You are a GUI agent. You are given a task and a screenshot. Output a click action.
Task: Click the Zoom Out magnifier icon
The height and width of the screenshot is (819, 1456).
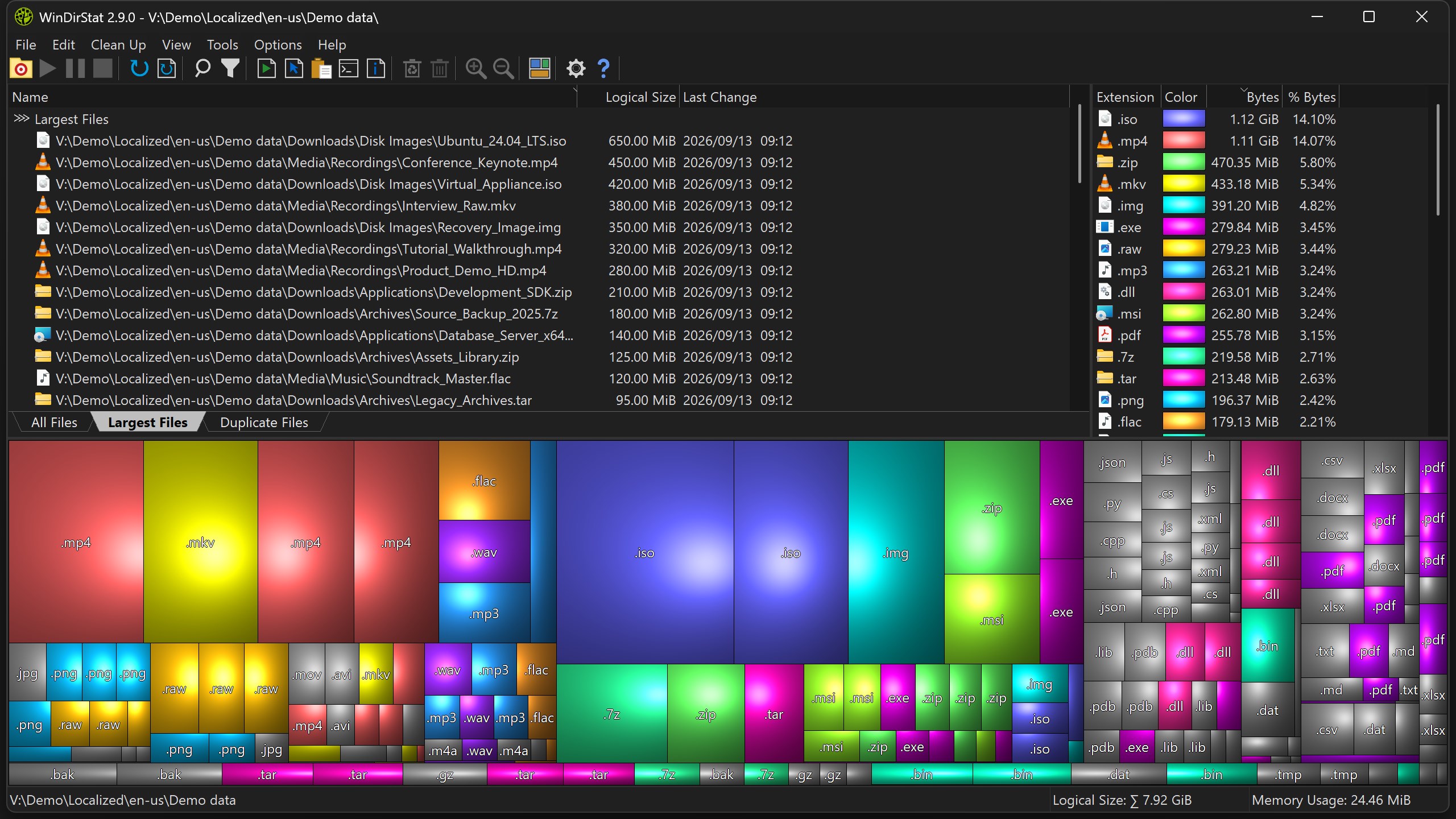tap(503, 69)
